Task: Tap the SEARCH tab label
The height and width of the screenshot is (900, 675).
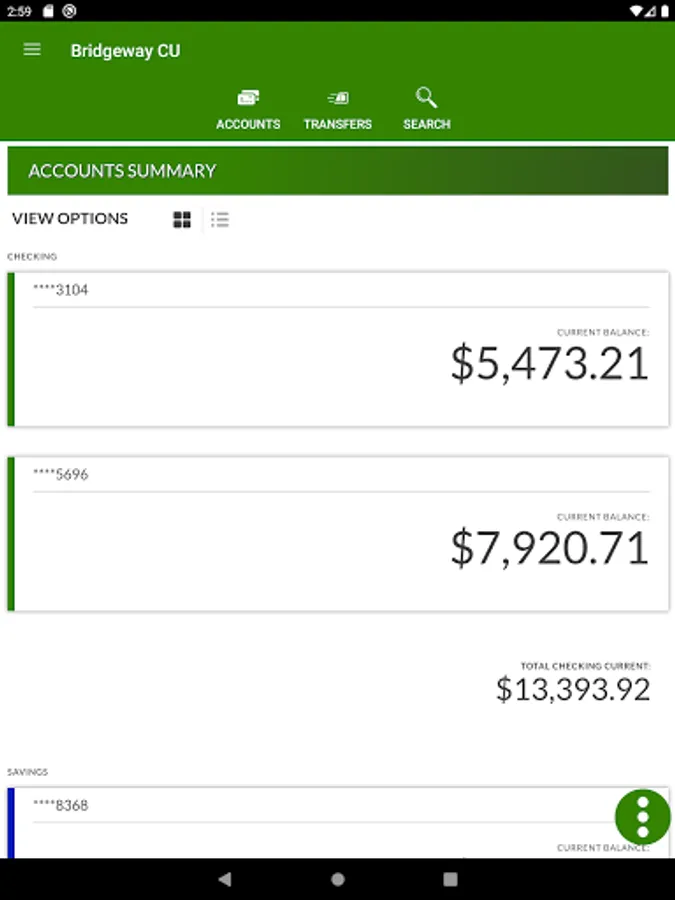Action: 427,124
